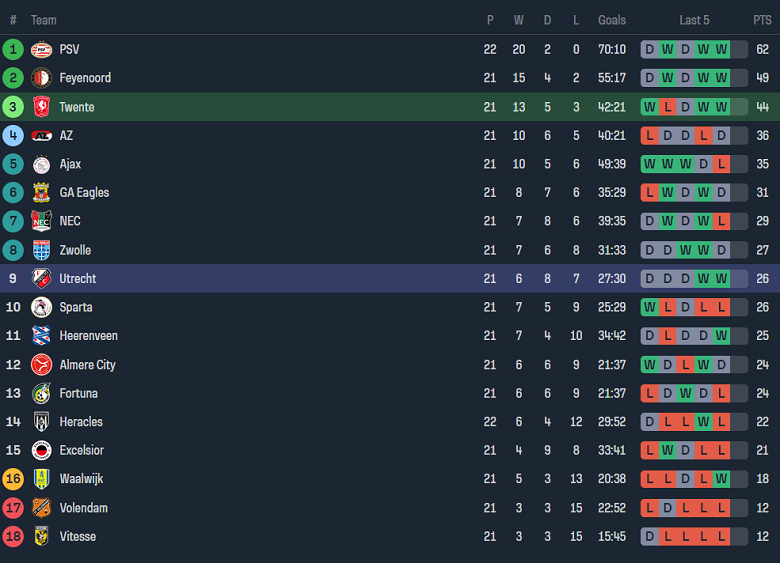Click the Heerenveen club logo
This screenshot has width=780, height=563.
(41, 336)
